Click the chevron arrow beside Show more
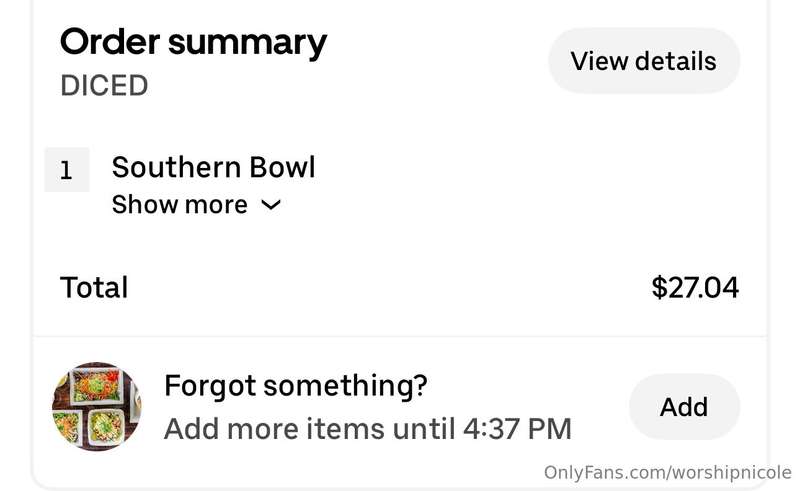Image resolution: width=800 pixels, height=491 pixels. pos(271,205)
